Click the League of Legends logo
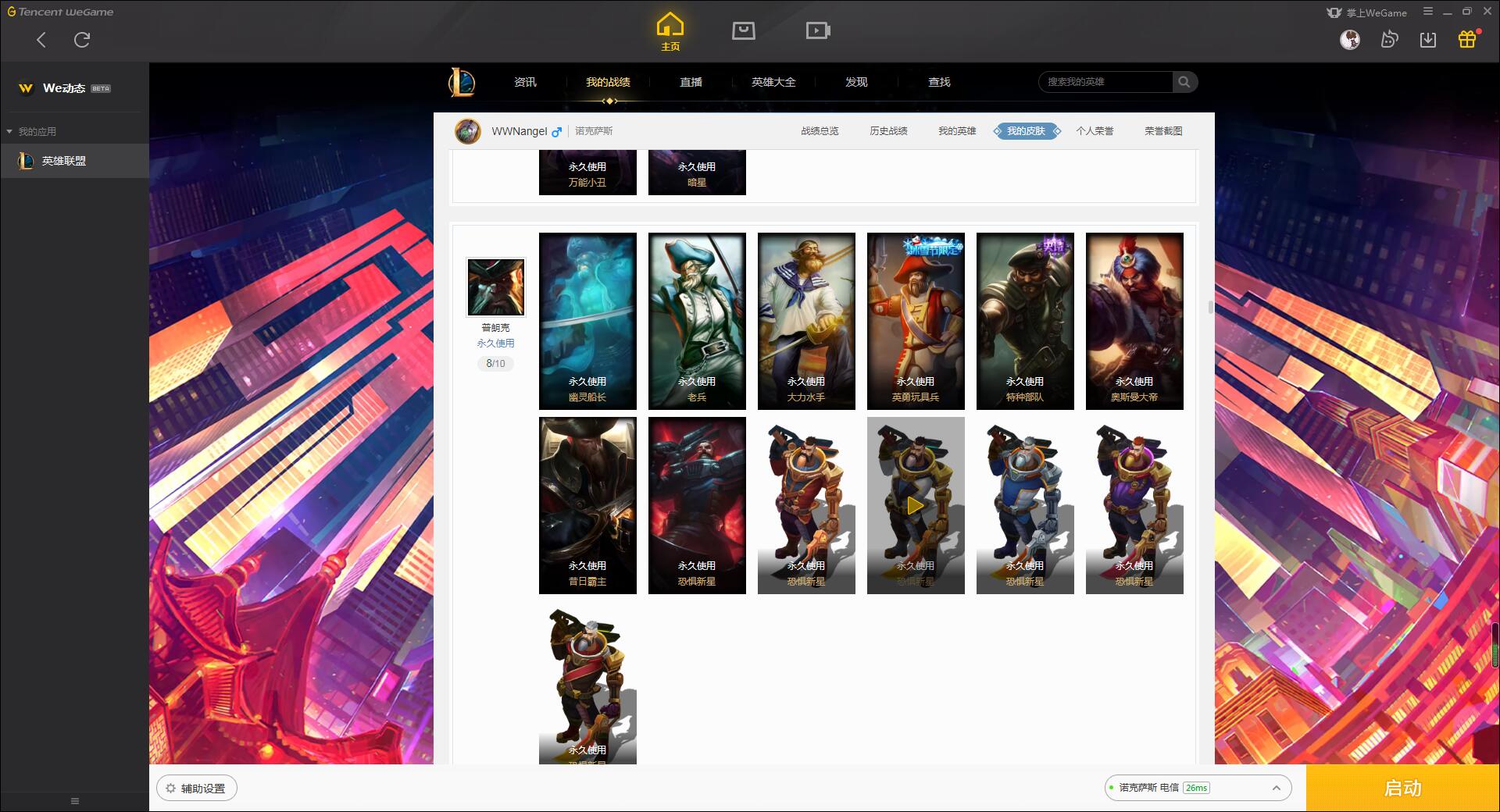 (x=462, y=82)
